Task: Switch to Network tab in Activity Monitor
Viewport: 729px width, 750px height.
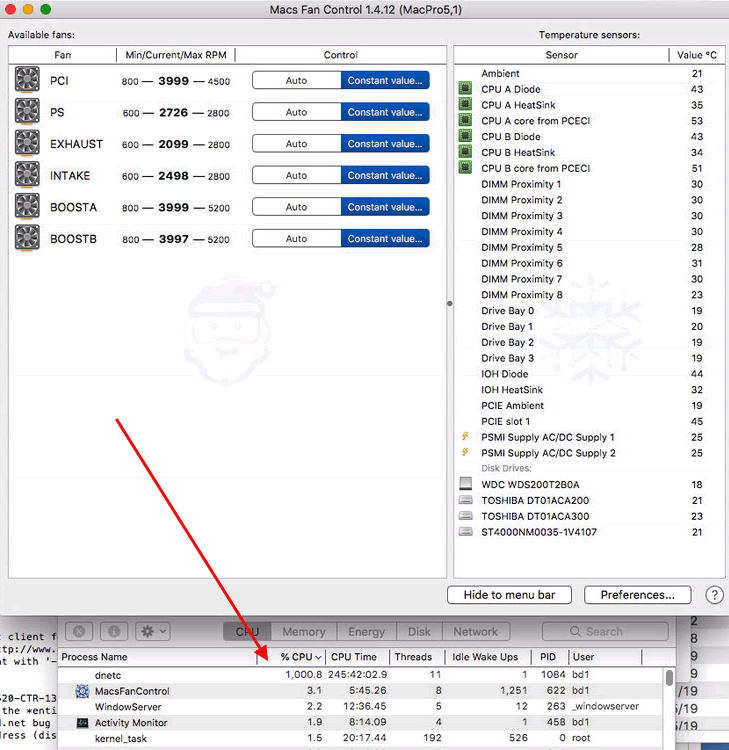Action: pos(476,631)
